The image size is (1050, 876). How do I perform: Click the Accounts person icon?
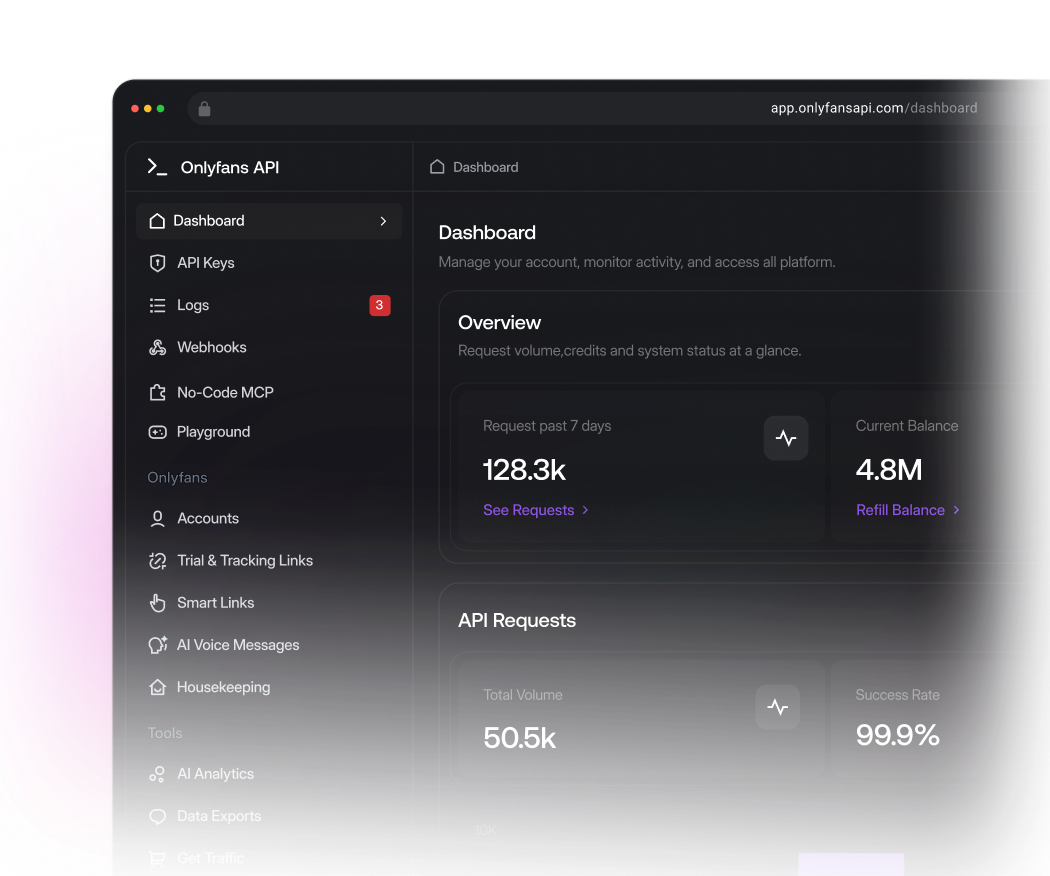point(157,518)
